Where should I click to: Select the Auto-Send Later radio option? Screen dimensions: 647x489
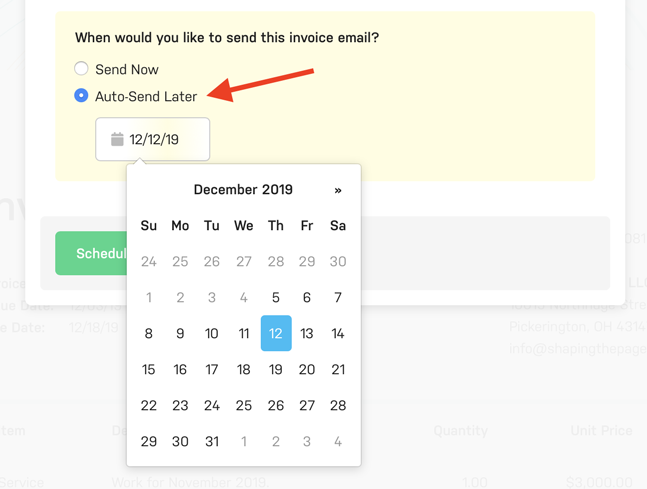[x=81, y=96]
